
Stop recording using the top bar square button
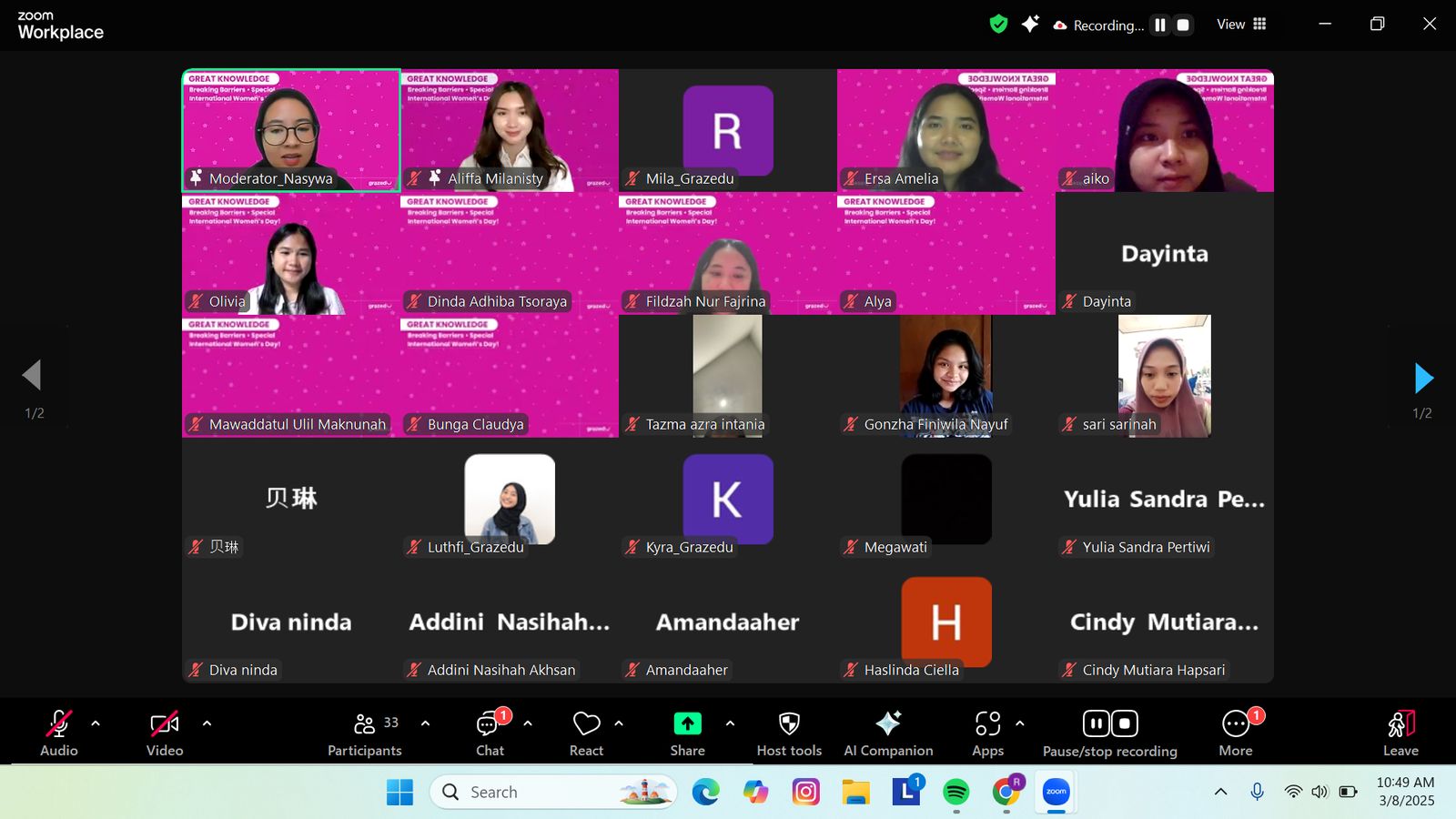point(1183,25)
